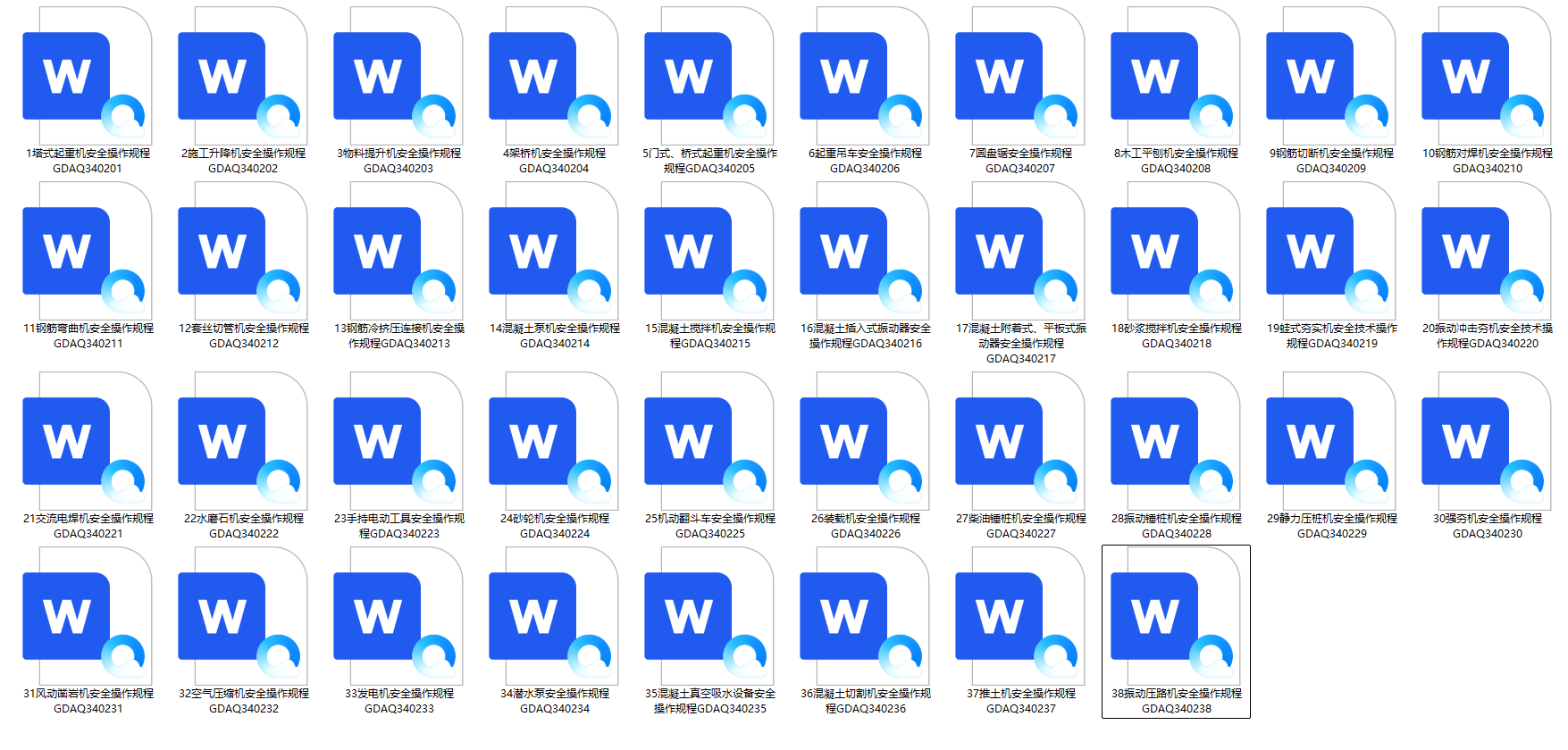This screenshot has height=750, width=1568.
Task: Click the file name 29静力压桩机安全操作规程 GDAQ340229
Action: [1332, 526]
